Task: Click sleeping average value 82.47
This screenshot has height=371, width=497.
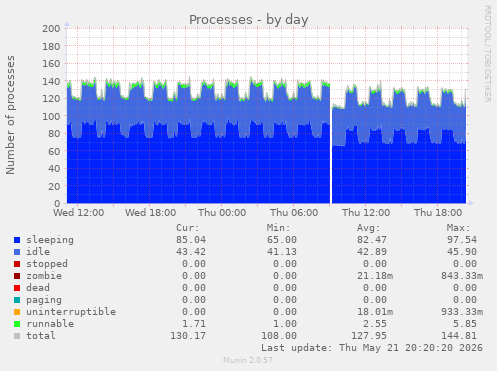Action: [372, 240]
